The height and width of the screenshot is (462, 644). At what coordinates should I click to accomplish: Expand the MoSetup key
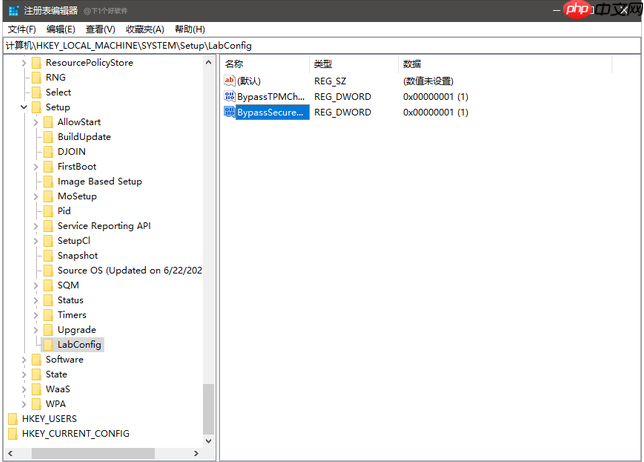(36, 196)
